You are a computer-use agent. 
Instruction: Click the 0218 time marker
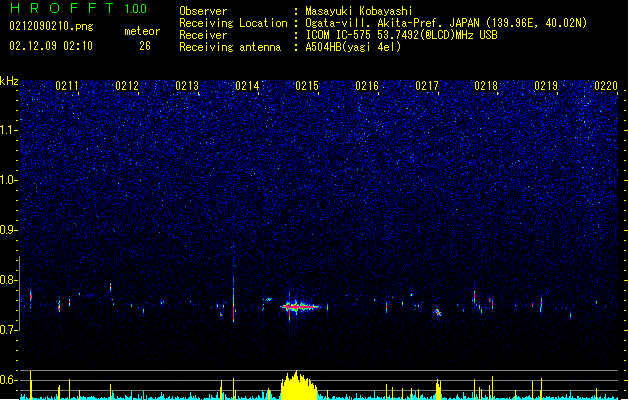(486, 86)
